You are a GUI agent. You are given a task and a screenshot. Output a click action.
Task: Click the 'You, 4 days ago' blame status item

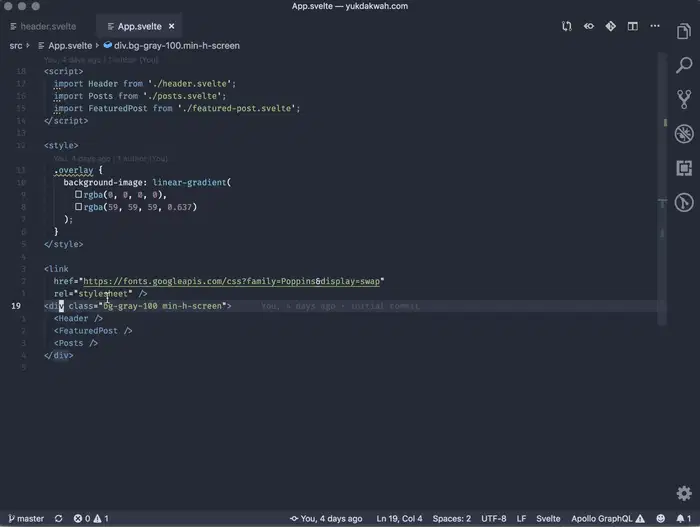326,519
